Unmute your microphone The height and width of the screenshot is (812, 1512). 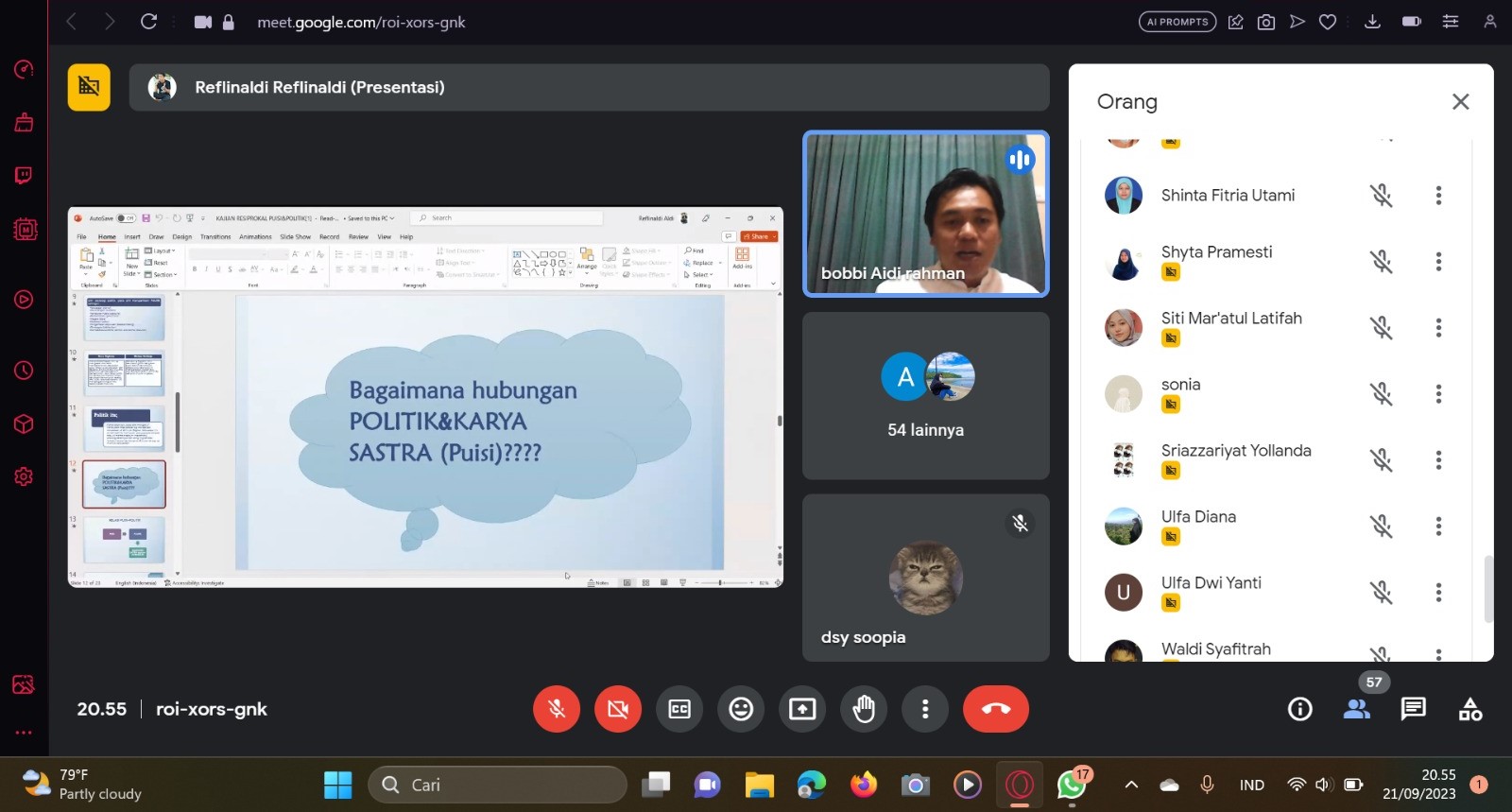click(557, 709)
